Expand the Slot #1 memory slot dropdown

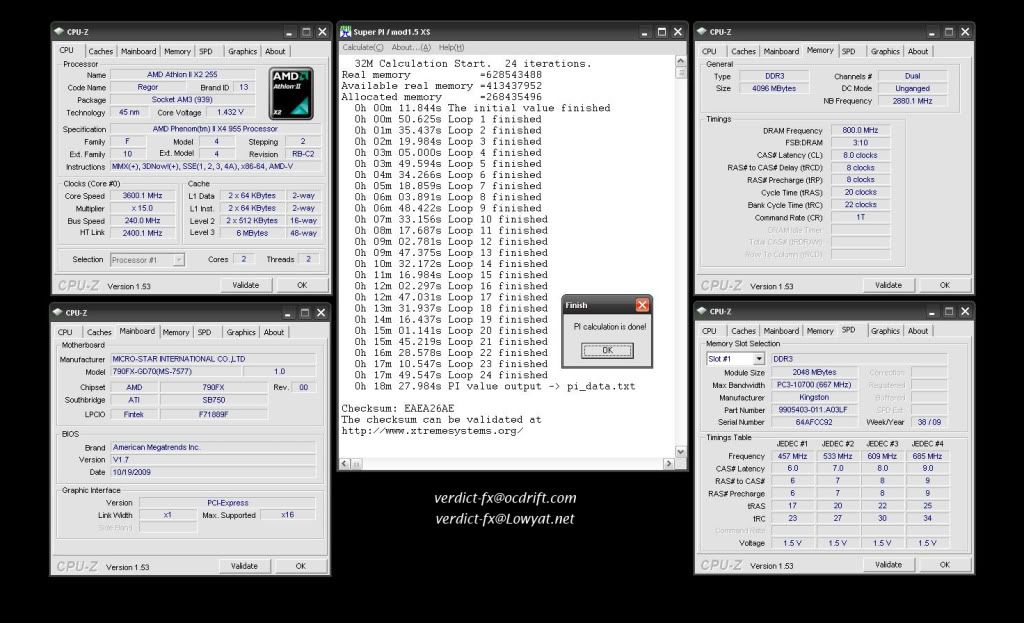[759, 359]
